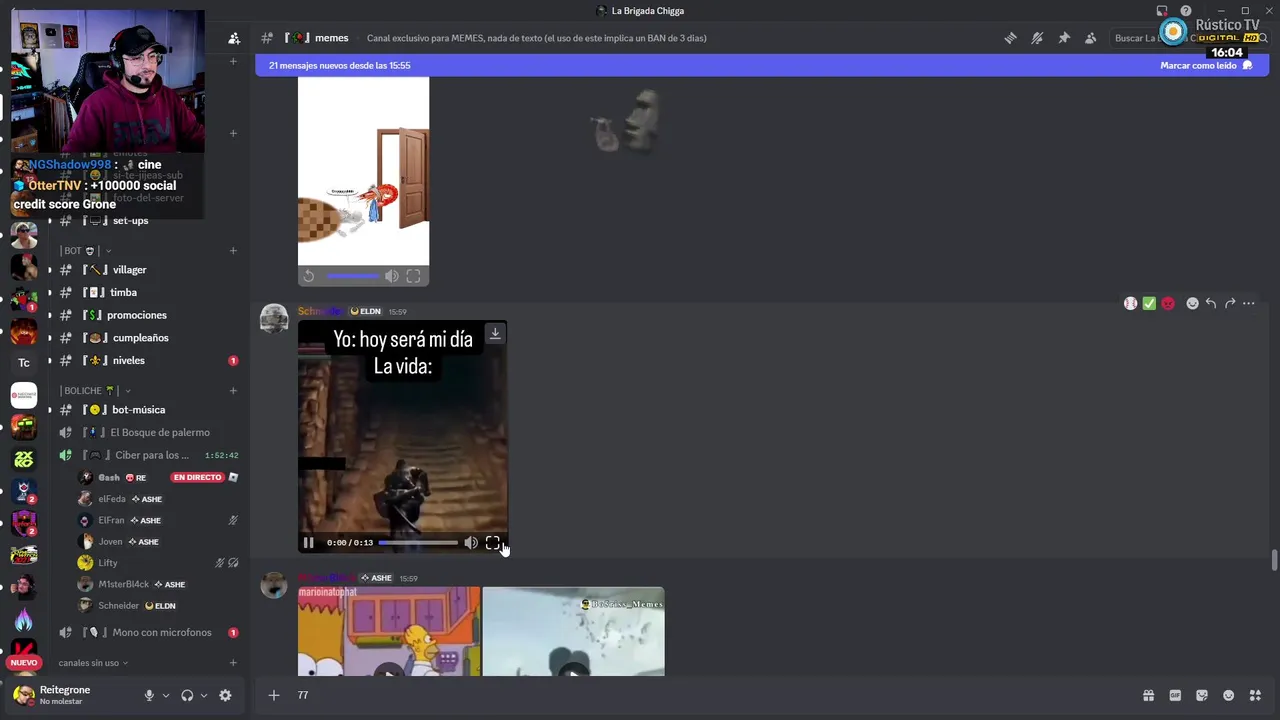Open microphone input options chevron
This screenshot has height=720, width=1280.
point(166,695)
